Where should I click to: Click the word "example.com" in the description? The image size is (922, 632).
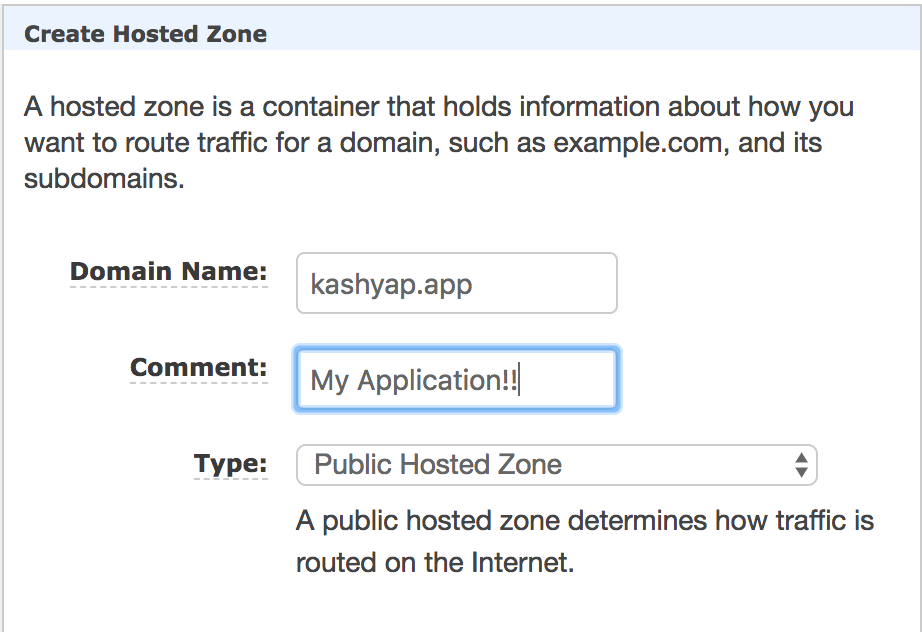(638, 143)
